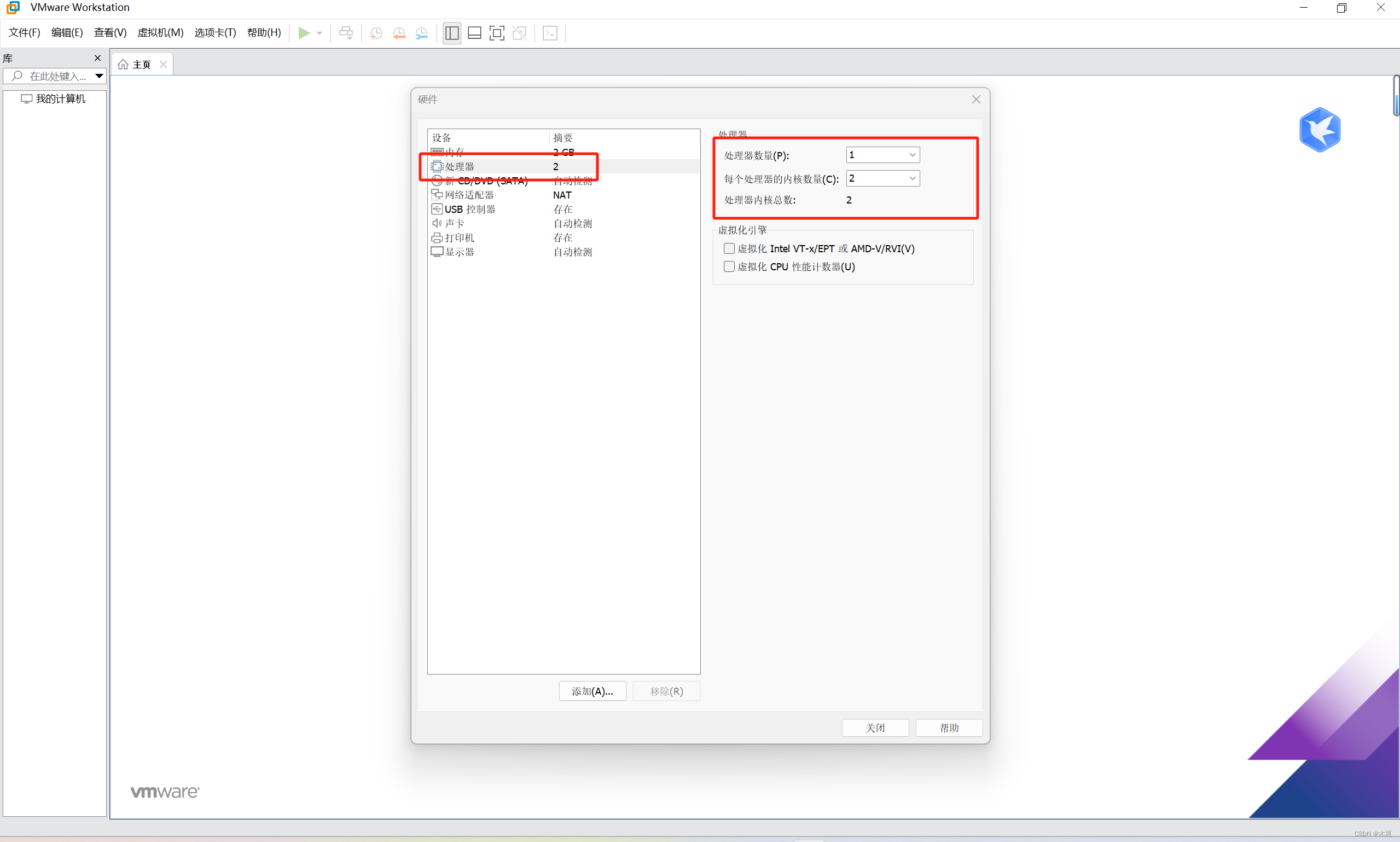Enable 虚拟化 Intel VT-x/EPT checkbox

click(x=729, y=248)
